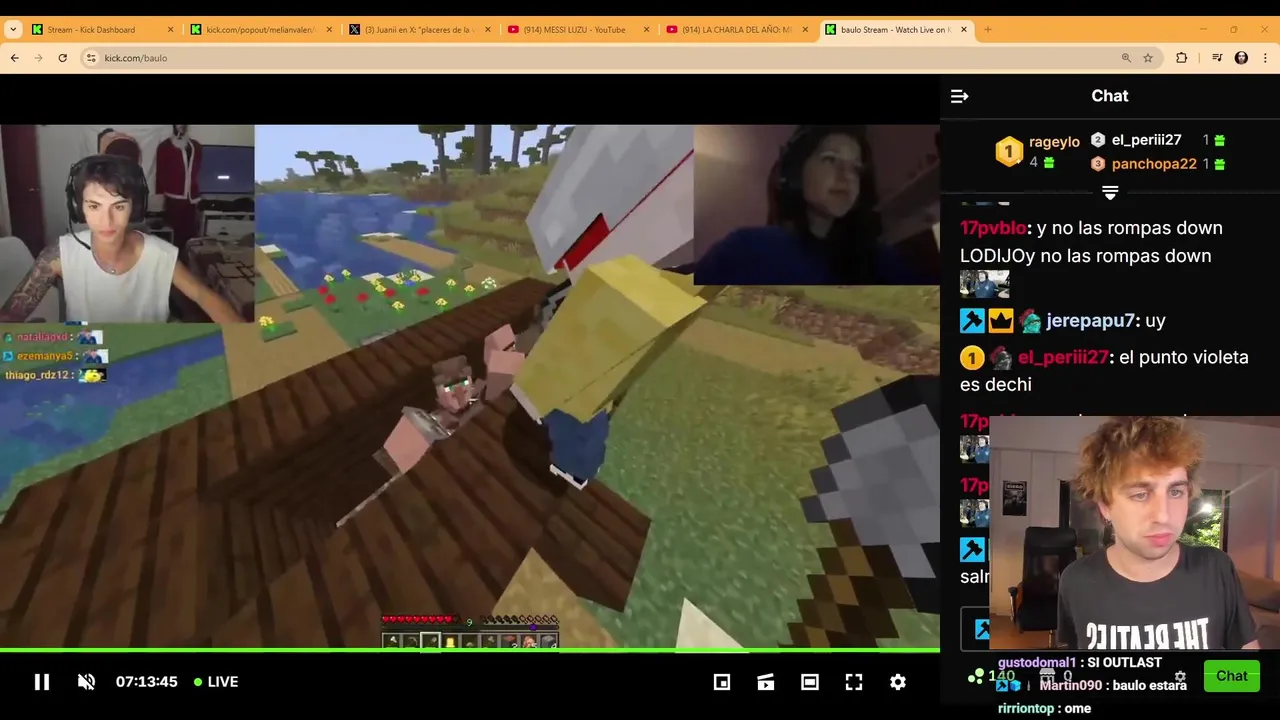Open browser three-dot menu
Image resolution: width=1280 pixels, height=720 pixels.
[x=1265, y=58]
